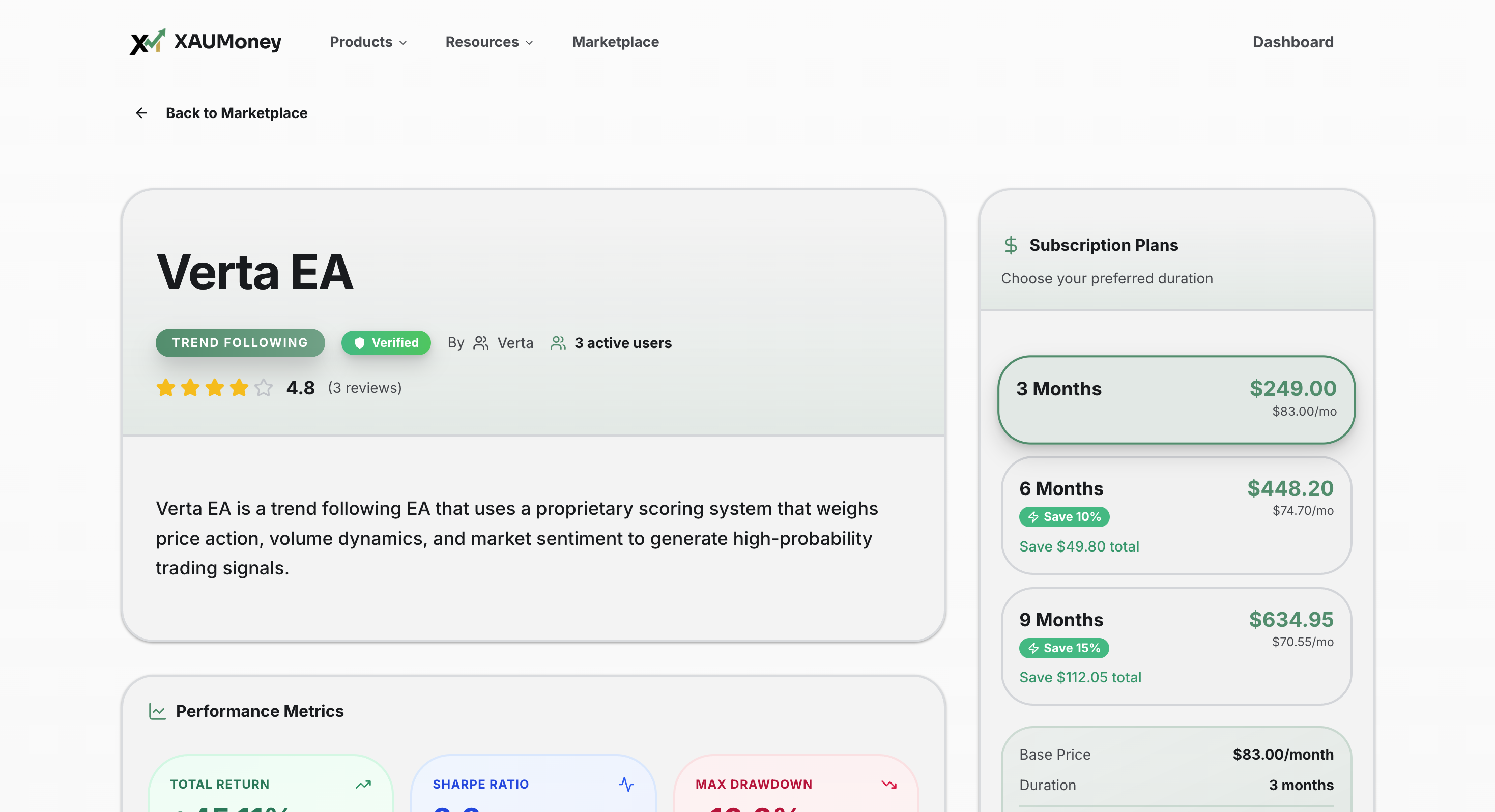This screenshot has height=812, width=1495.
Task: Select the 6 Months subscription plan
Action: pyautogui.click(x=1176, y=515)
